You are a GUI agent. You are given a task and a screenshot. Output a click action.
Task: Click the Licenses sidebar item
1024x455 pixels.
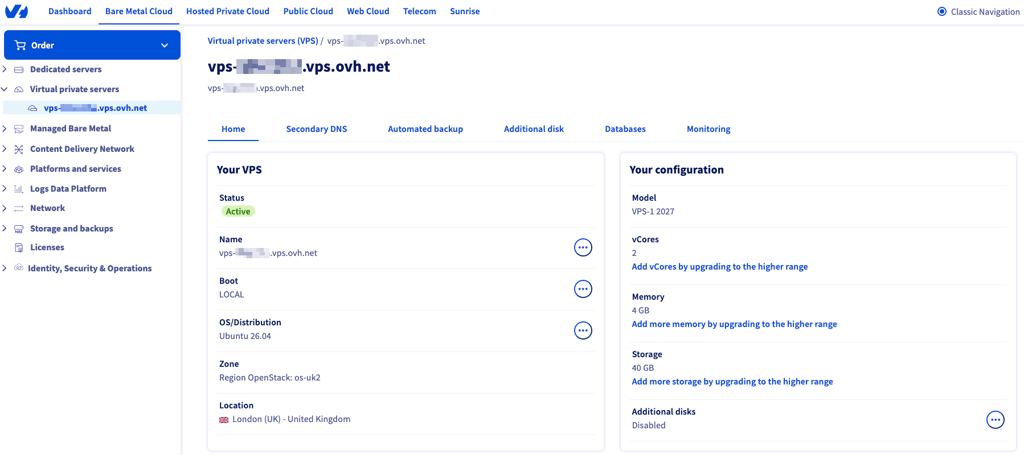tap(47, 247)
